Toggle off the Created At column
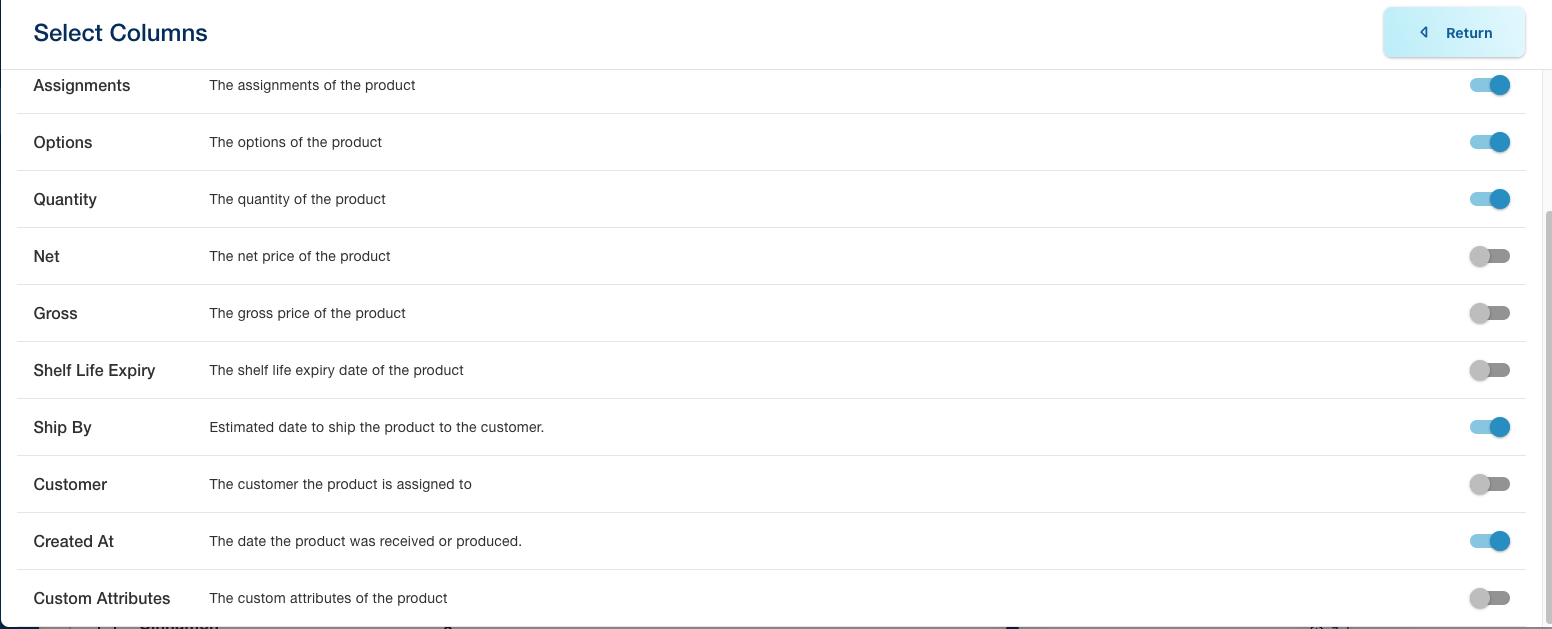Image resolution: width=1552 pixels, height=629 pixels. point(1489,542)
